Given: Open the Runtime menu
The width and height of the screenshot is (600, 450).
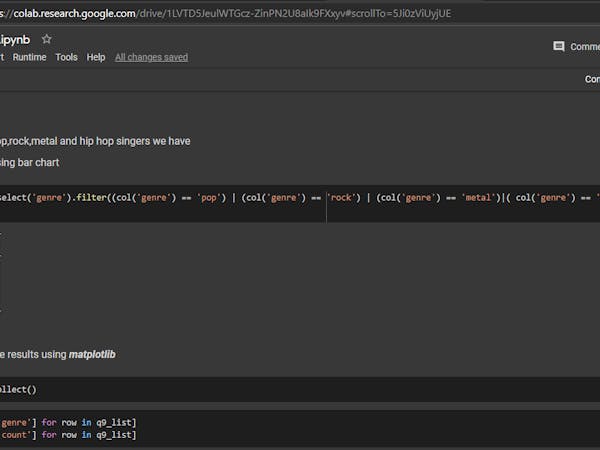Looking at the screenshot, I should [29, 57].
